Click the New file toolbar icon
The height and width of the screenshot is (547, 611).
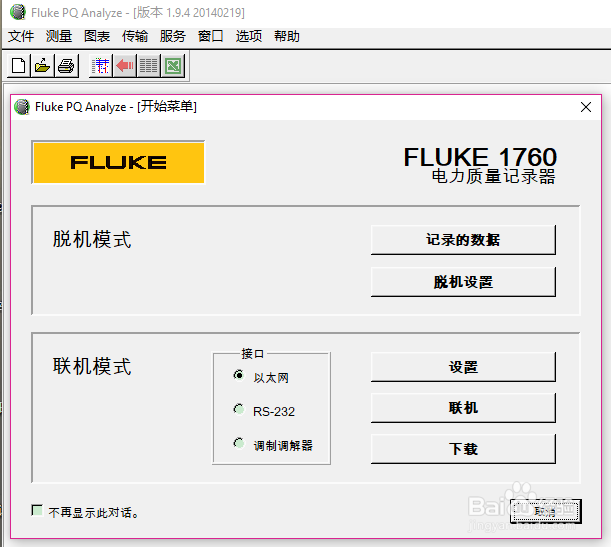18,65
